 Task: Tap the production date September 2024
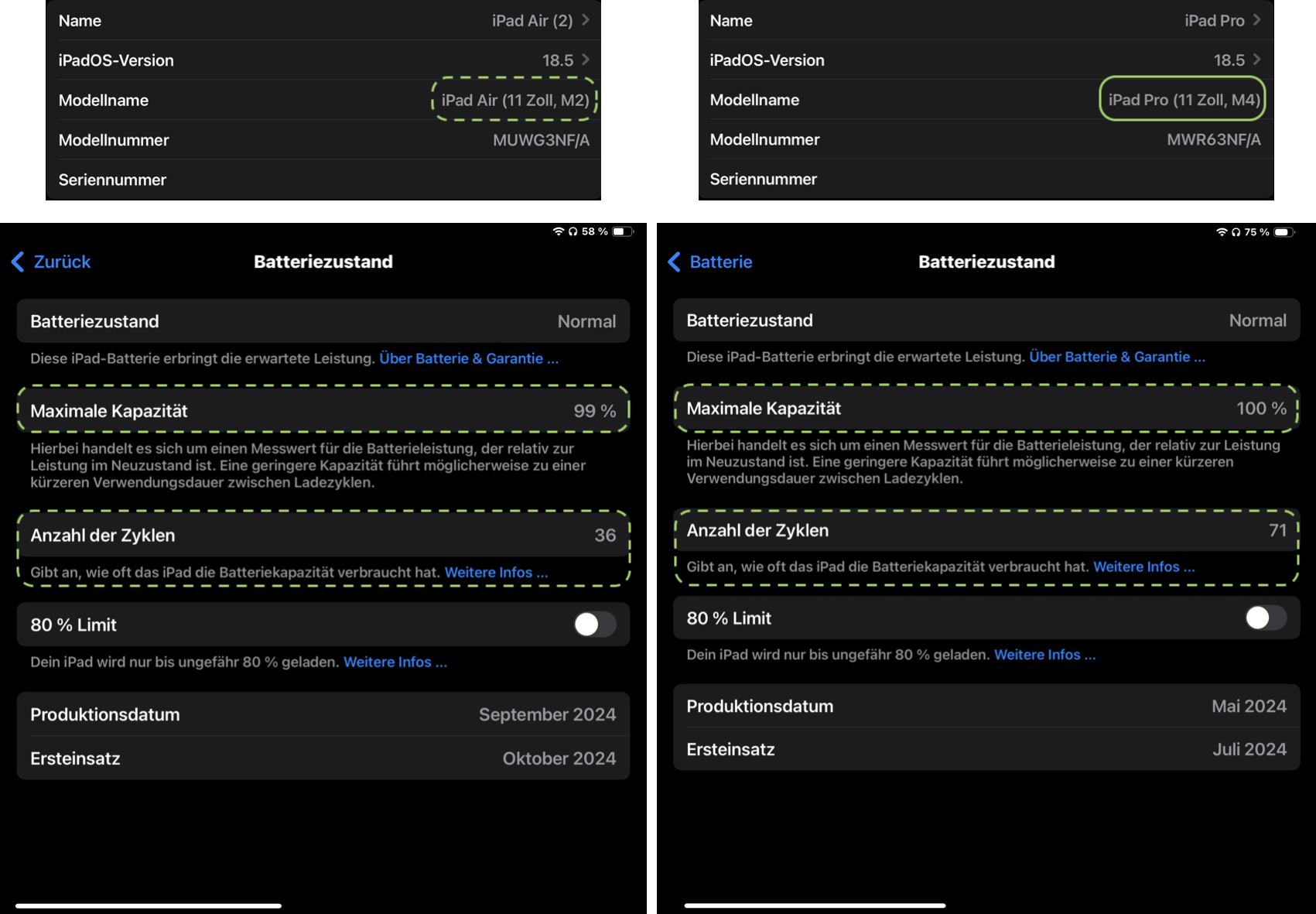click(x=548, y=714)
